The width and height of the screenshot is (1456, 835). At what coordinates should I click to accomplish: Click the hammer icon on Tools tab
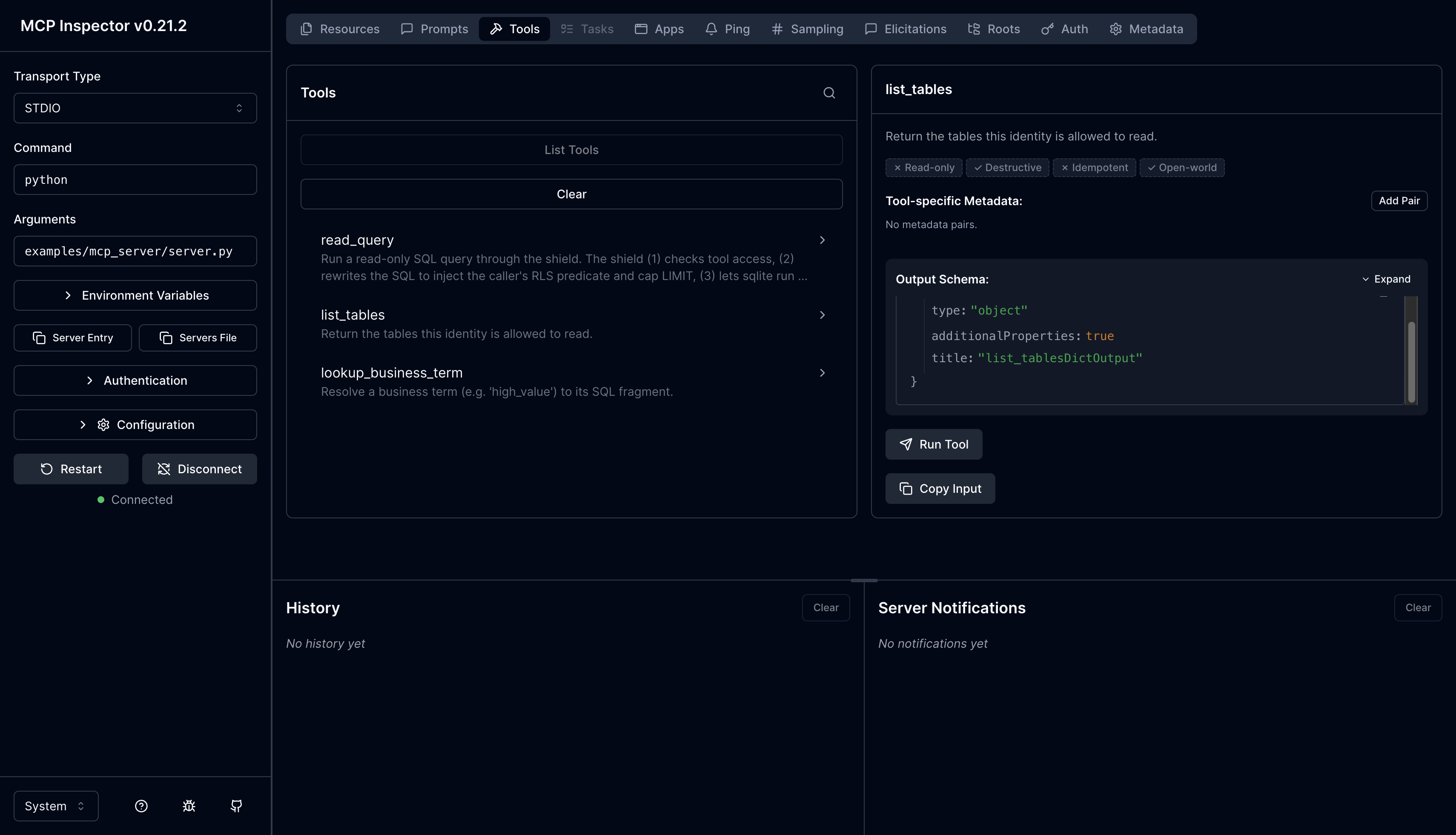click(x=496, y=29)
